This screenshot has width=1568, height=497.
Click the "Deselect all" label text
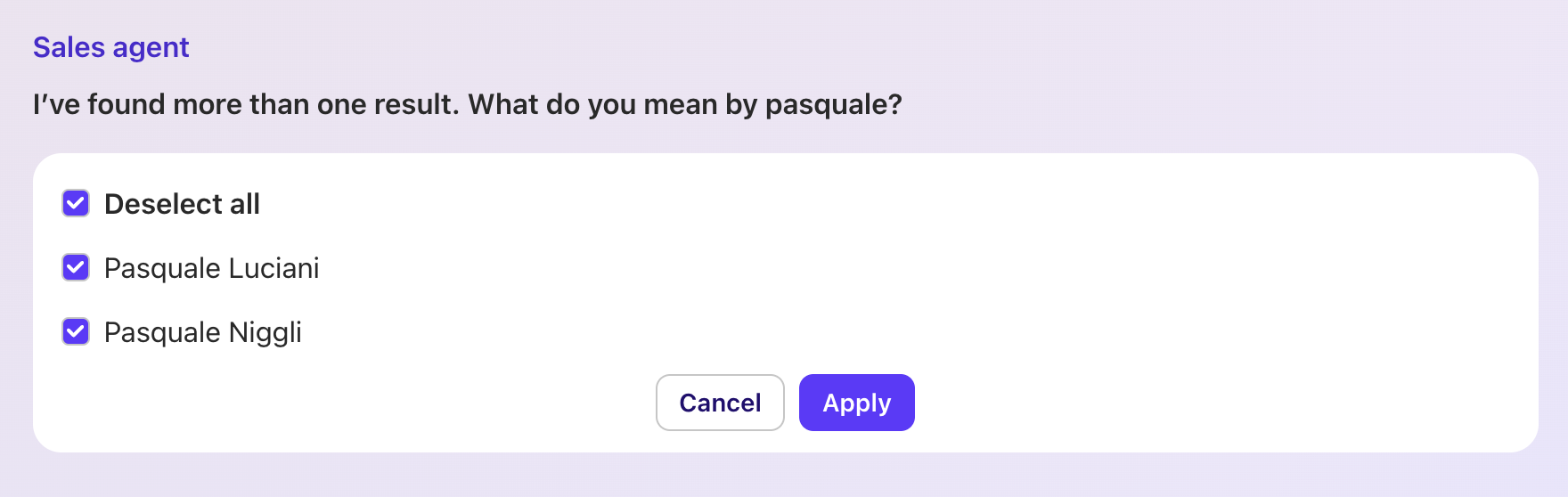click(182, 204)
